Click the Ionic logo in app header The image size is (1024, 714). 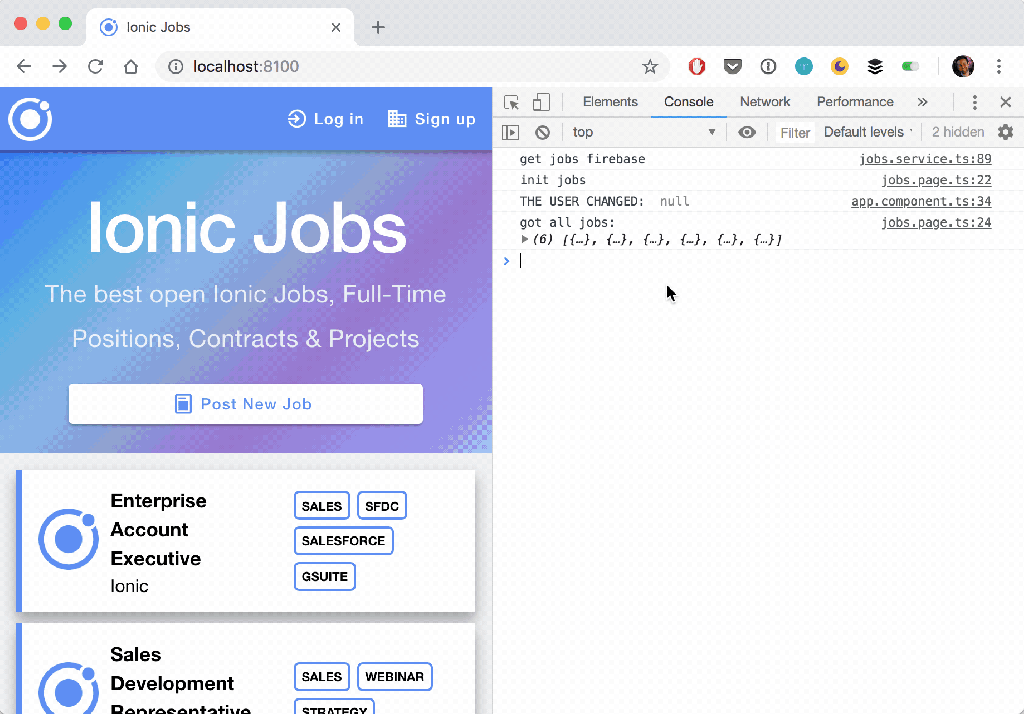pos(30,119)
